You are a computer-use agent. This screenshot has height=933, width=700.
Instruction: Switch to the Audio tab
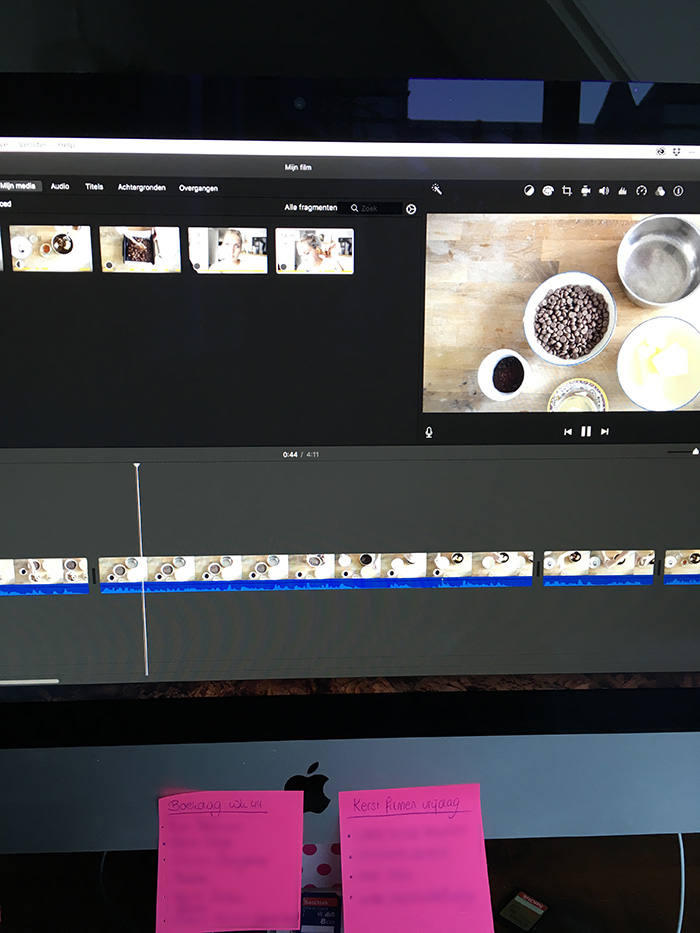(60, 186)
